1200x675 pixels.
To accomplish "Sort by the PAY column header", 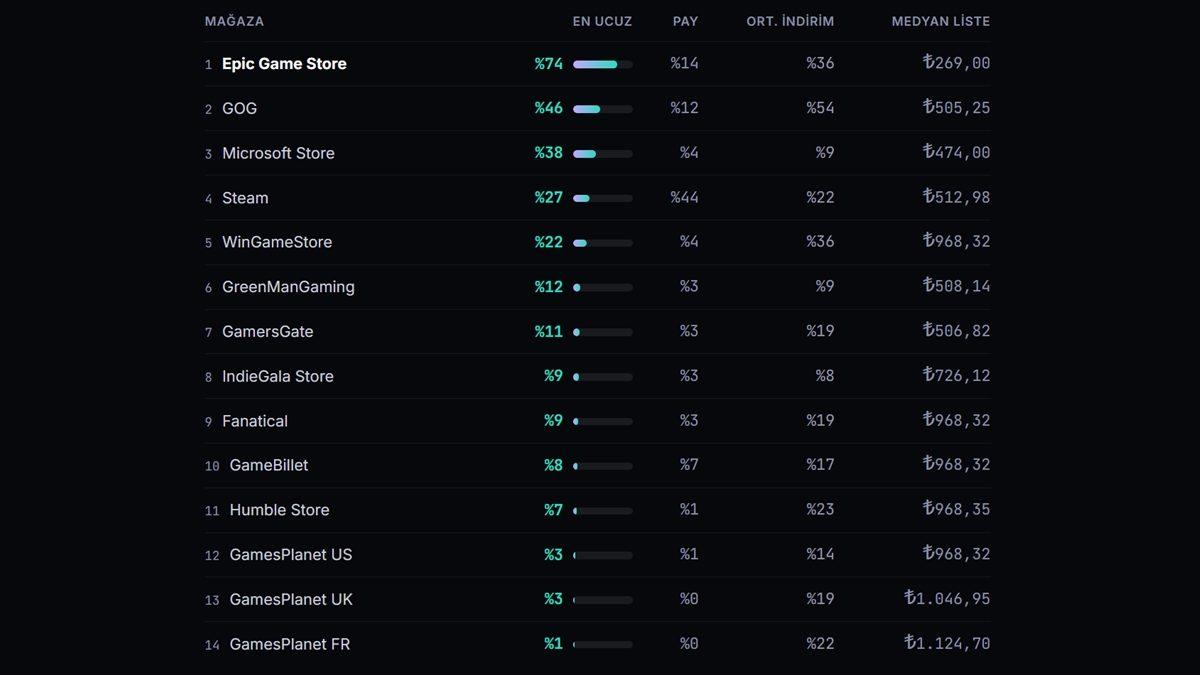I will point(686,21).
